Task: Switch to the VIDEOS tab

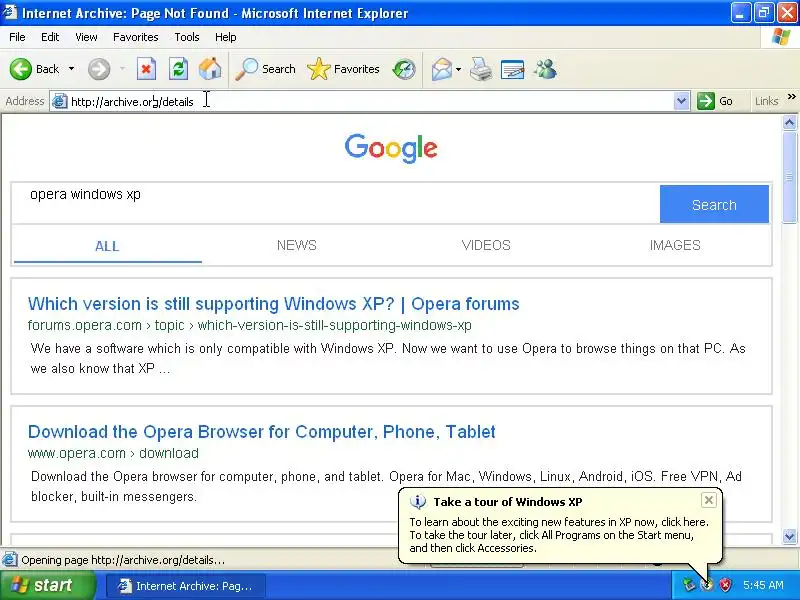Action: pos(486,245)
